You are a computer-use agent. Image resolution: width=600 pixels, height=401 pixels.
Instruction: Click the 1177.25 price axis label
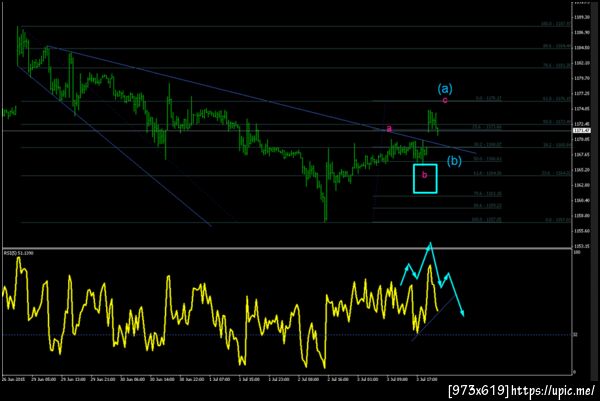click(582, 93)
